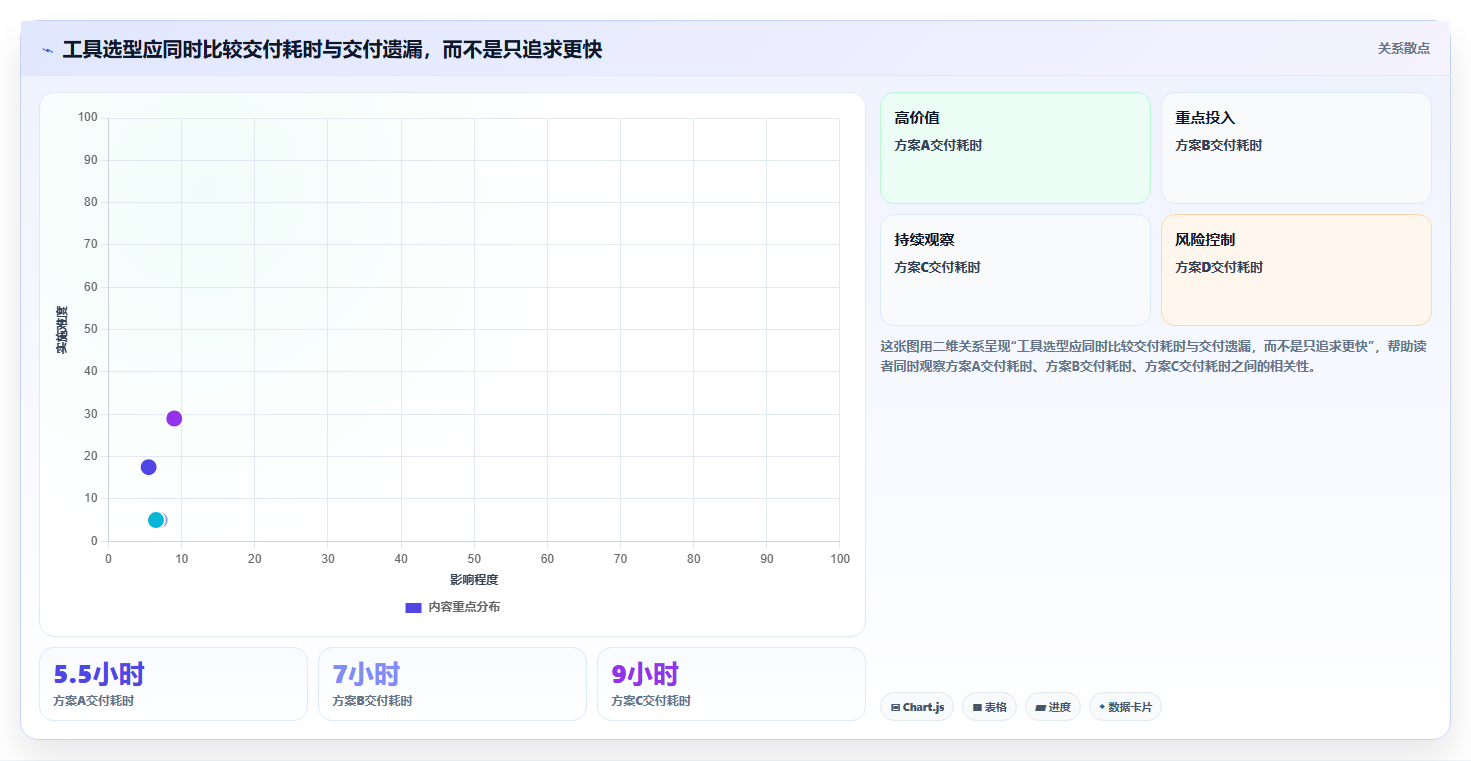
Task: Click the 9小时 stat card
Action: click(x=731, y=684)
